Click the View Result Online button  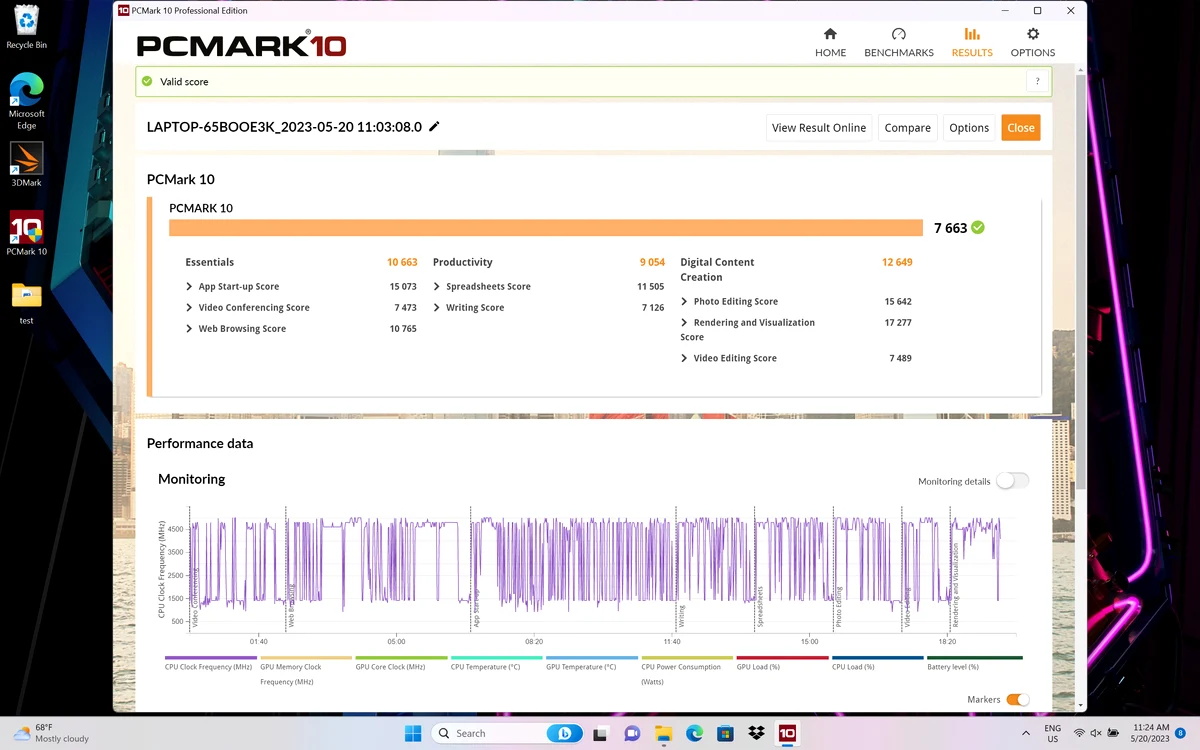coord(819,128)
